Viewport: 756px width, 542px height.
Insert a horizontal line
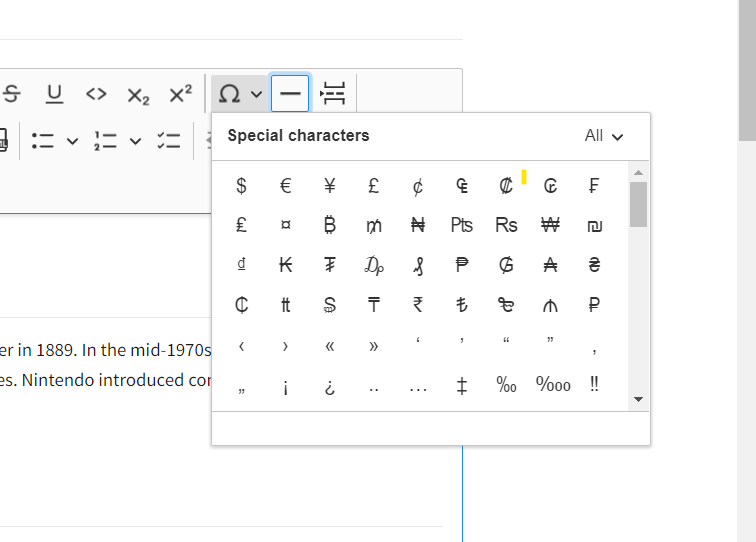pyautogui.click(x=290, y=94)
